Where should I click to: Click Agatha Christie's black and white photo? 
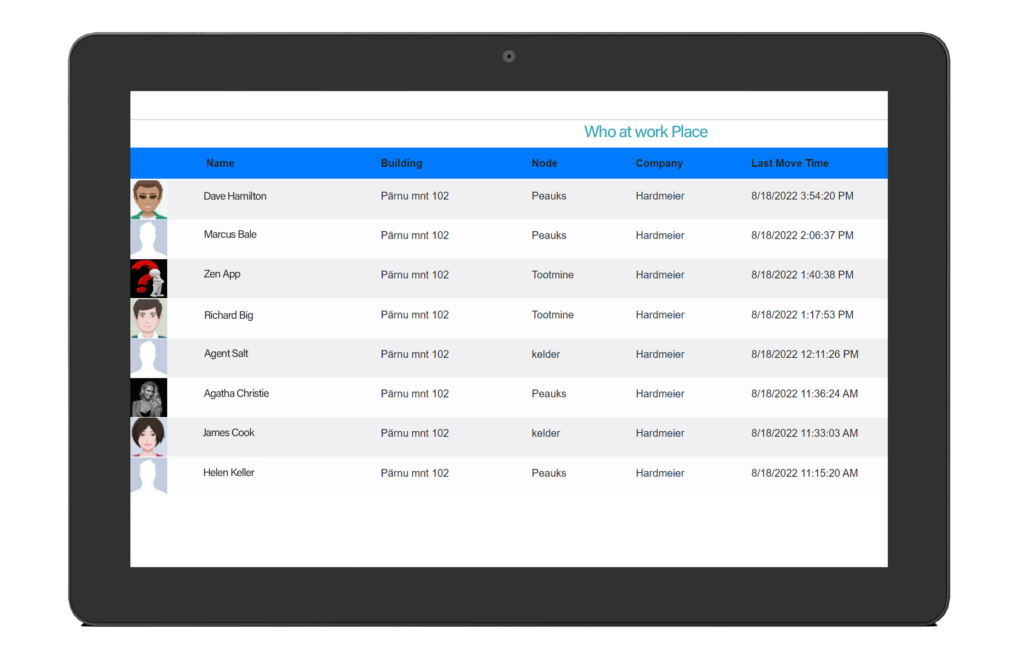tap(149, 398)
